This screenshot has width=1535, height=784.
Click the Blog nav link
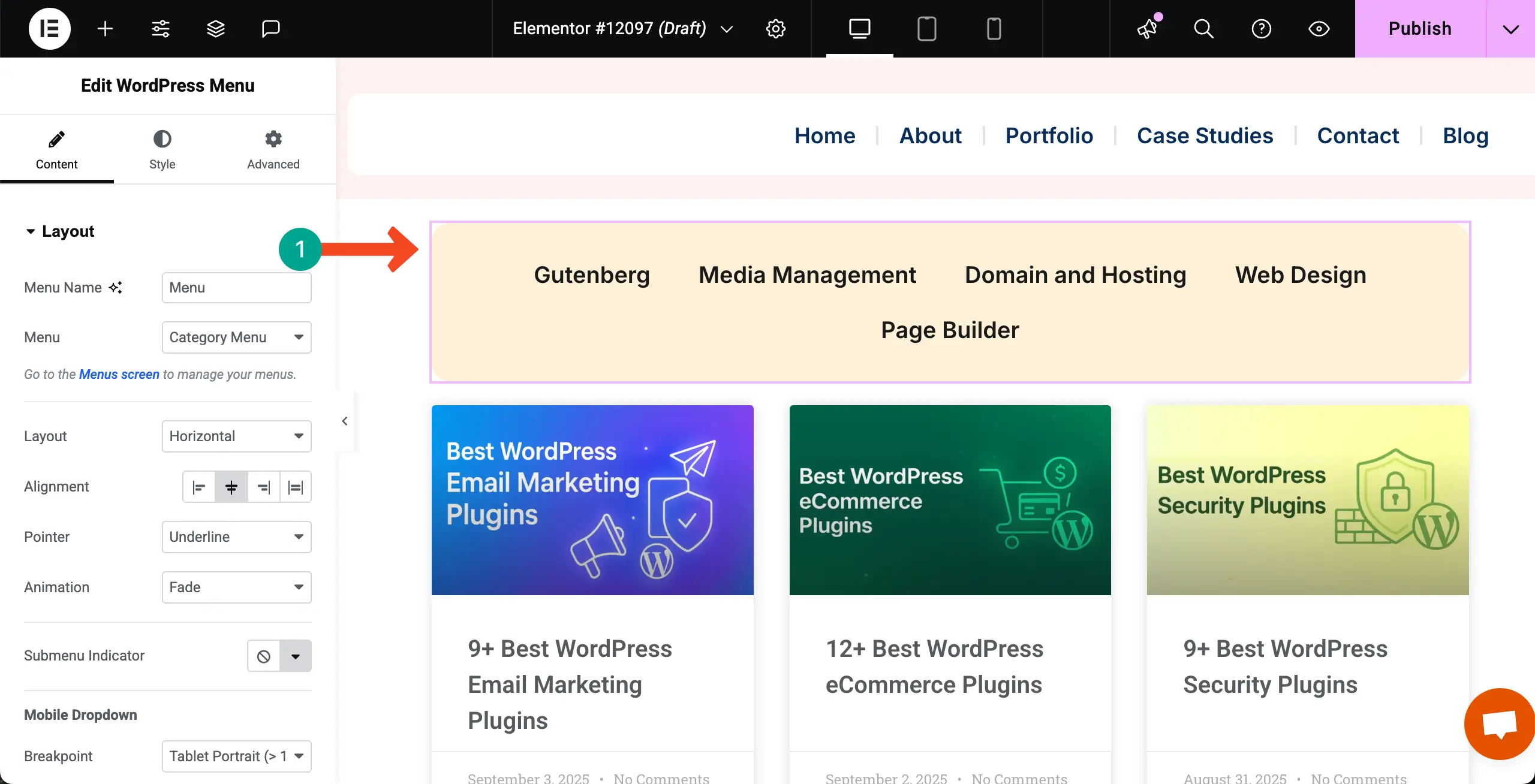point(1465,135)
